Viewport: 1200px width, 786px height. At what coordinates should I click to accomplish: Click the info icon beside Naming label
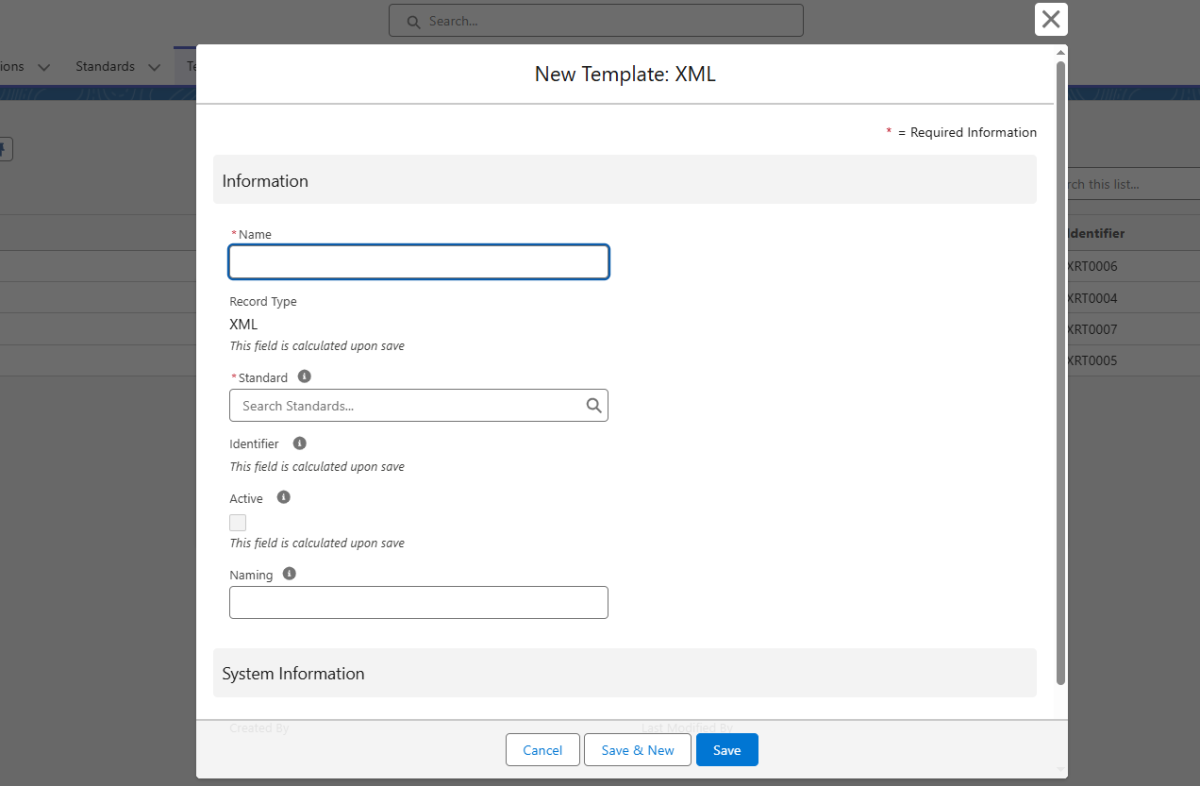(x=290, y=574)
